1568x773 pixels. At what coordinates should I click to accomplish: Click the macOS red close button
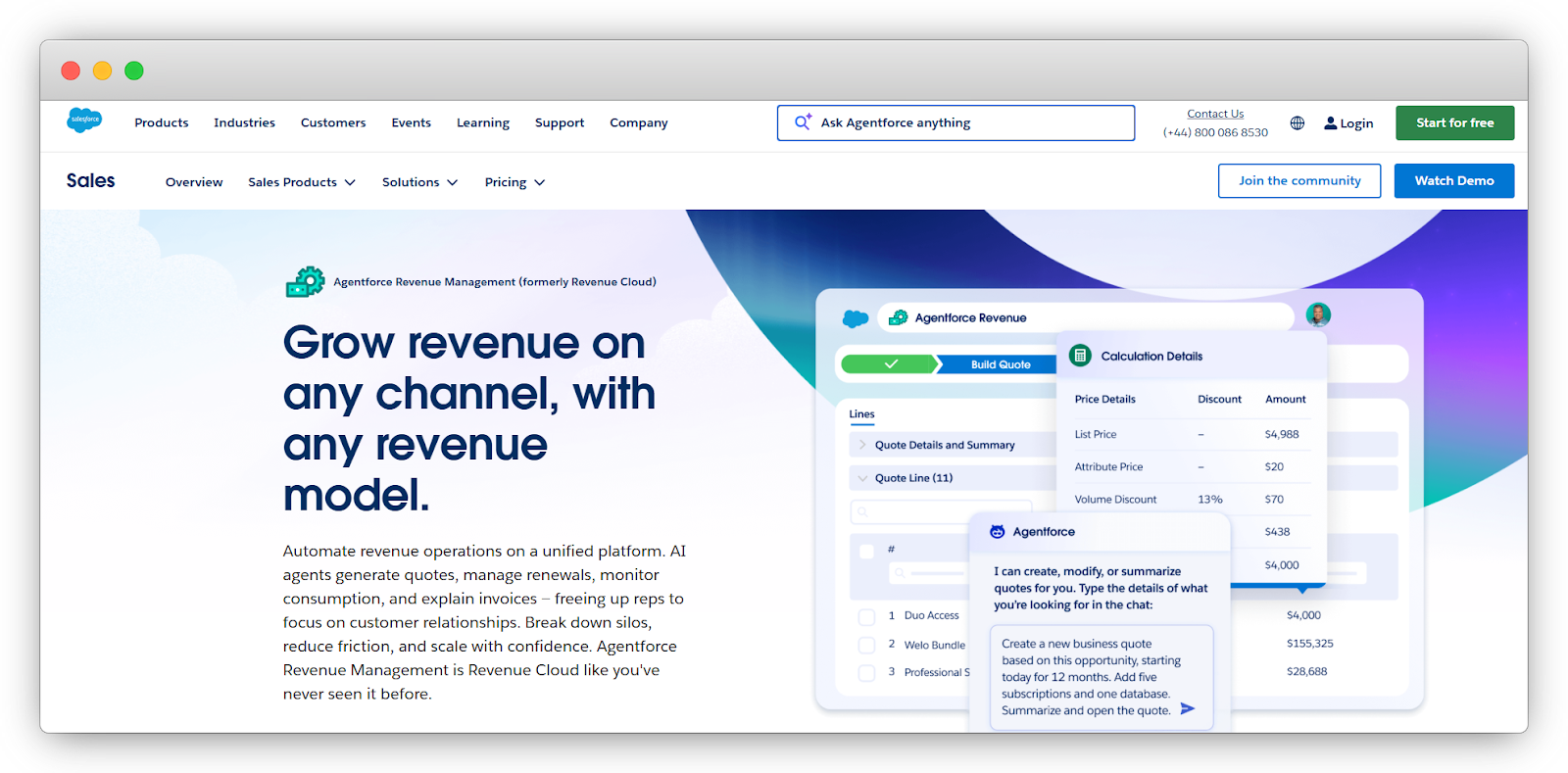coord(71,71)
